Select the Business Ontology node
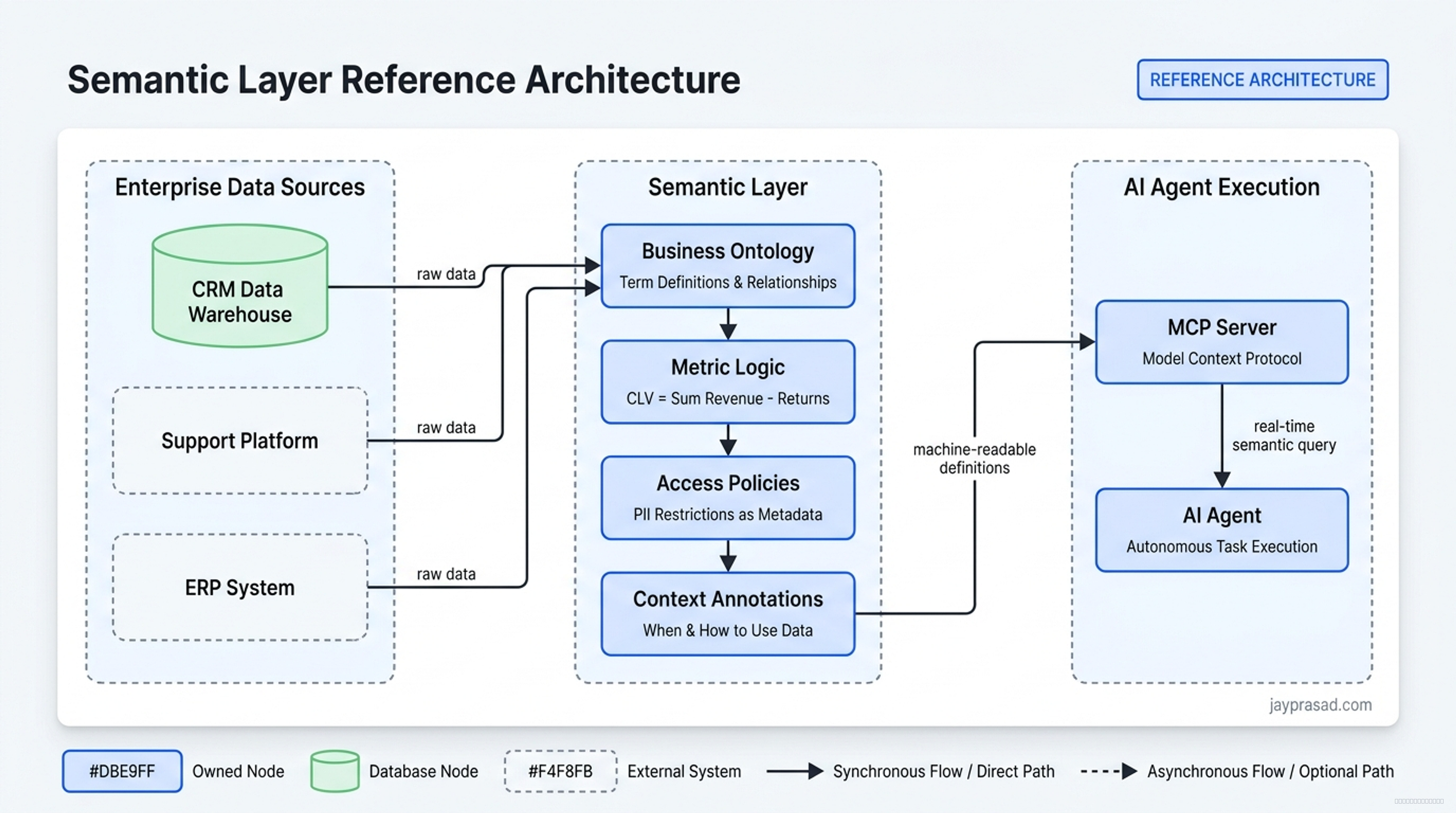This screenshot has height=813, width=1456. tap(728, 266)
